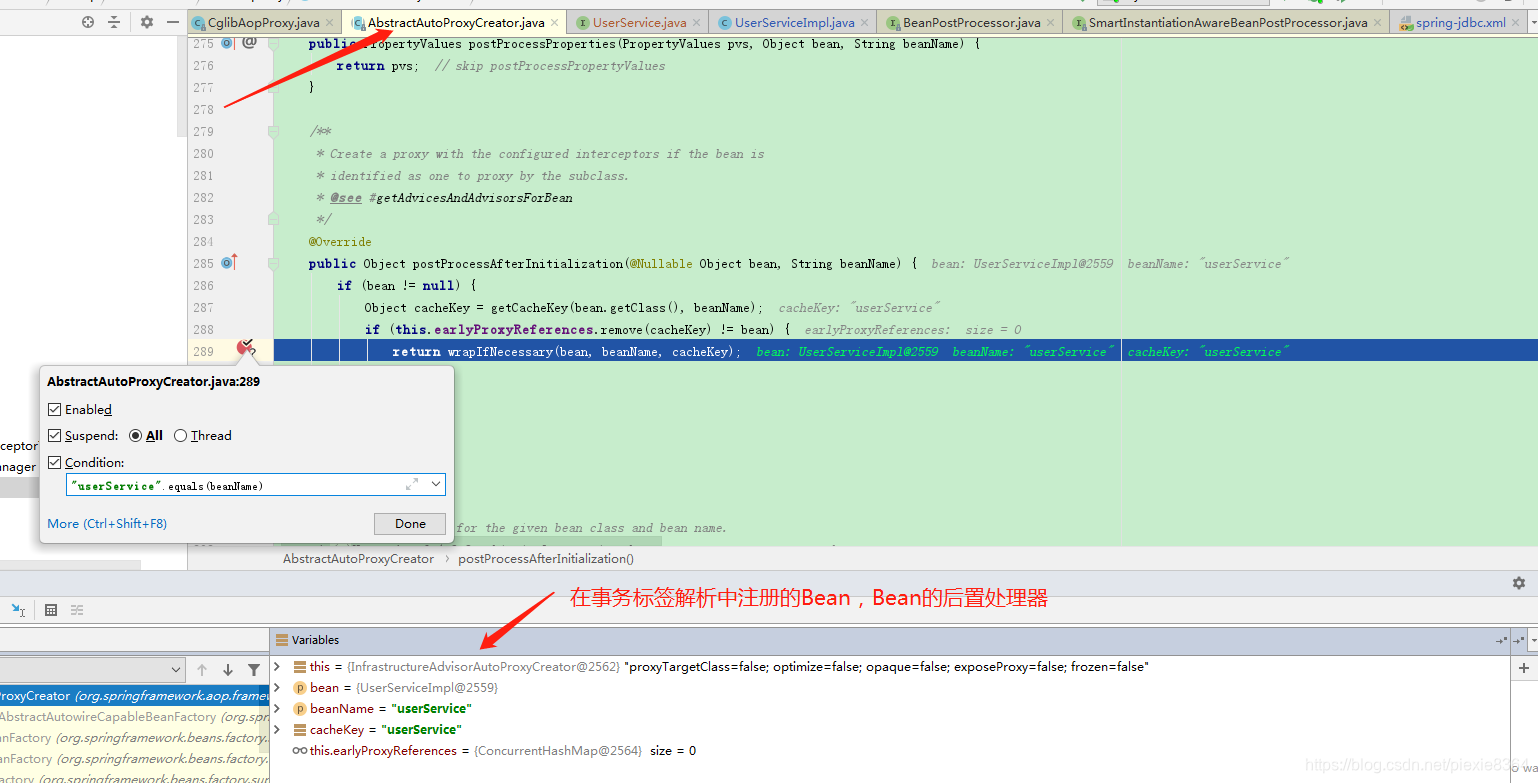The width and height of the screenshot is (1538, 783).
Task: Open project panel gear settings
Action: [147, 22]
